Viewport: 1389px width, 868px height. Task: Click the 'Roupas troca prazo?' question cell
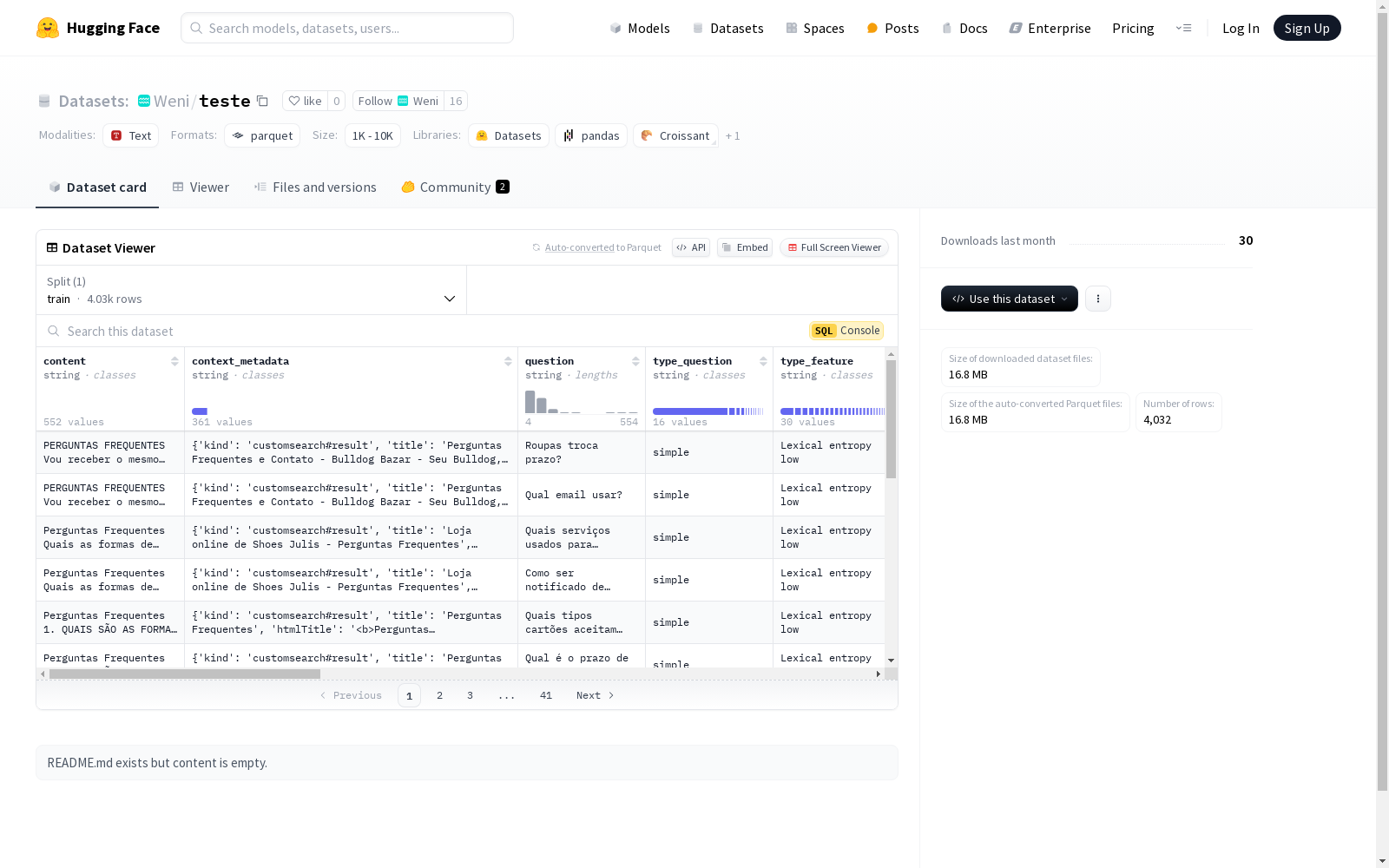tap(582, 452)
